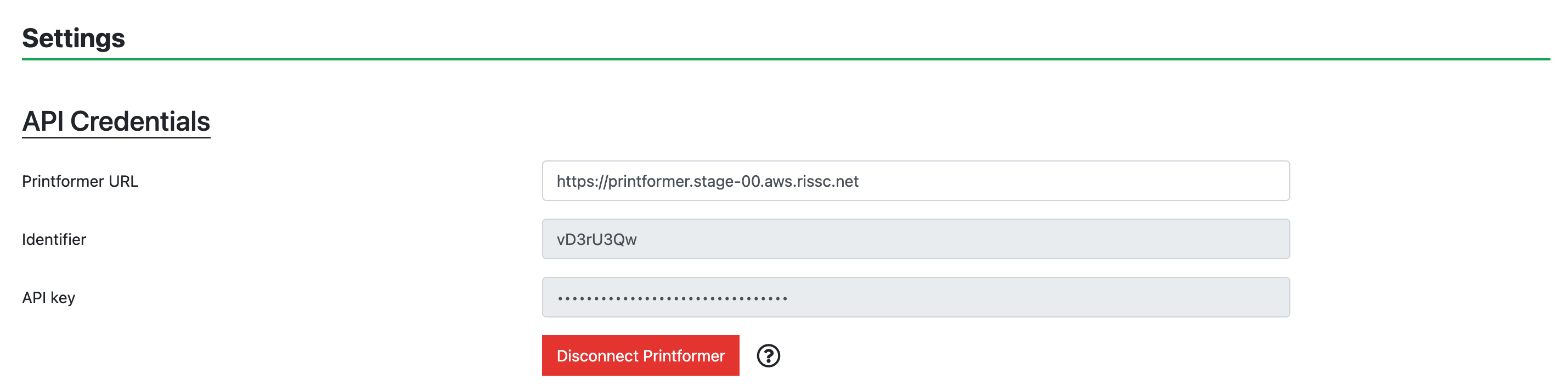
Task: Disconnect the Printformer integration
Action: [640, 356]
